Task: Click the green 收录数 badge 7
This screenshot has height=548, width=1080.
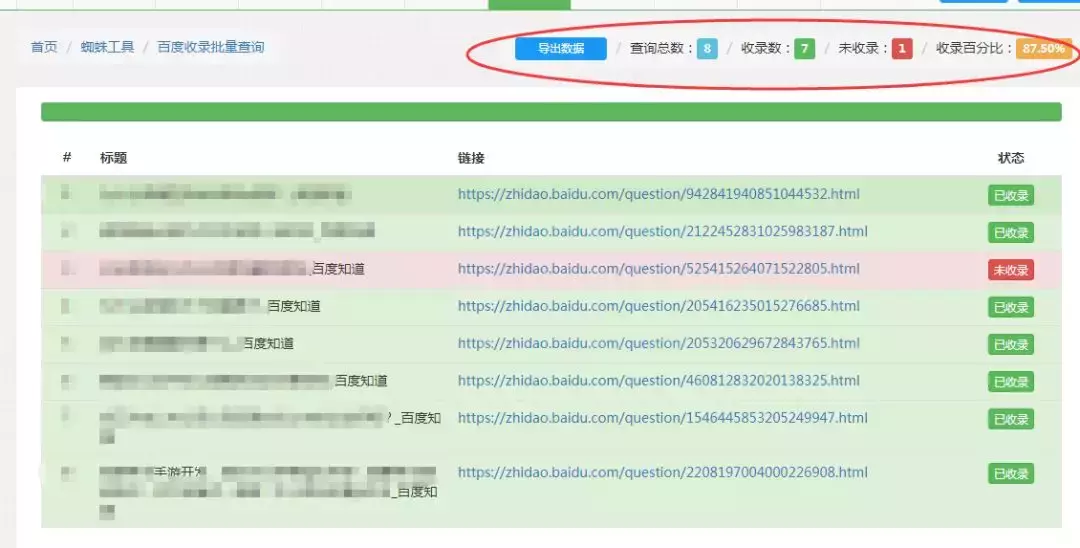Action: pyautogui.click(x=804, y=48)
